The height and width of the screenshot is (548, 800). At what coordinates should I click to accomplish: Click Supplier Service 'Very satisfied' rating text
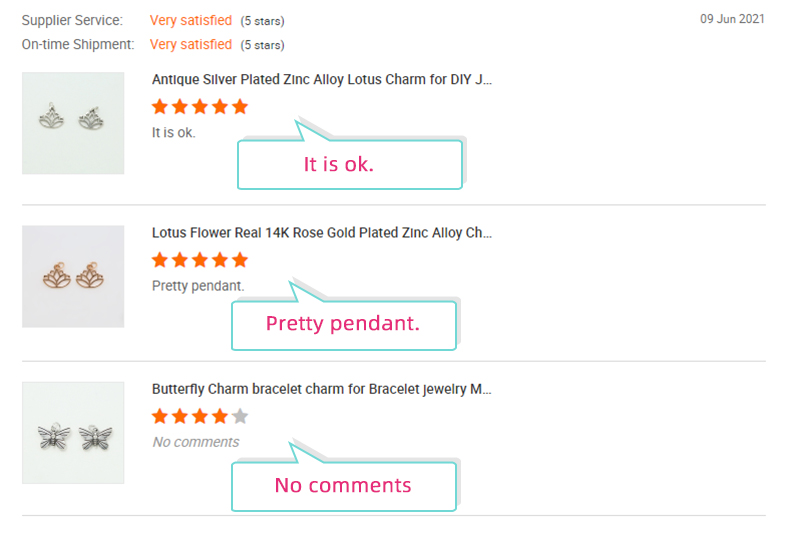191,20
